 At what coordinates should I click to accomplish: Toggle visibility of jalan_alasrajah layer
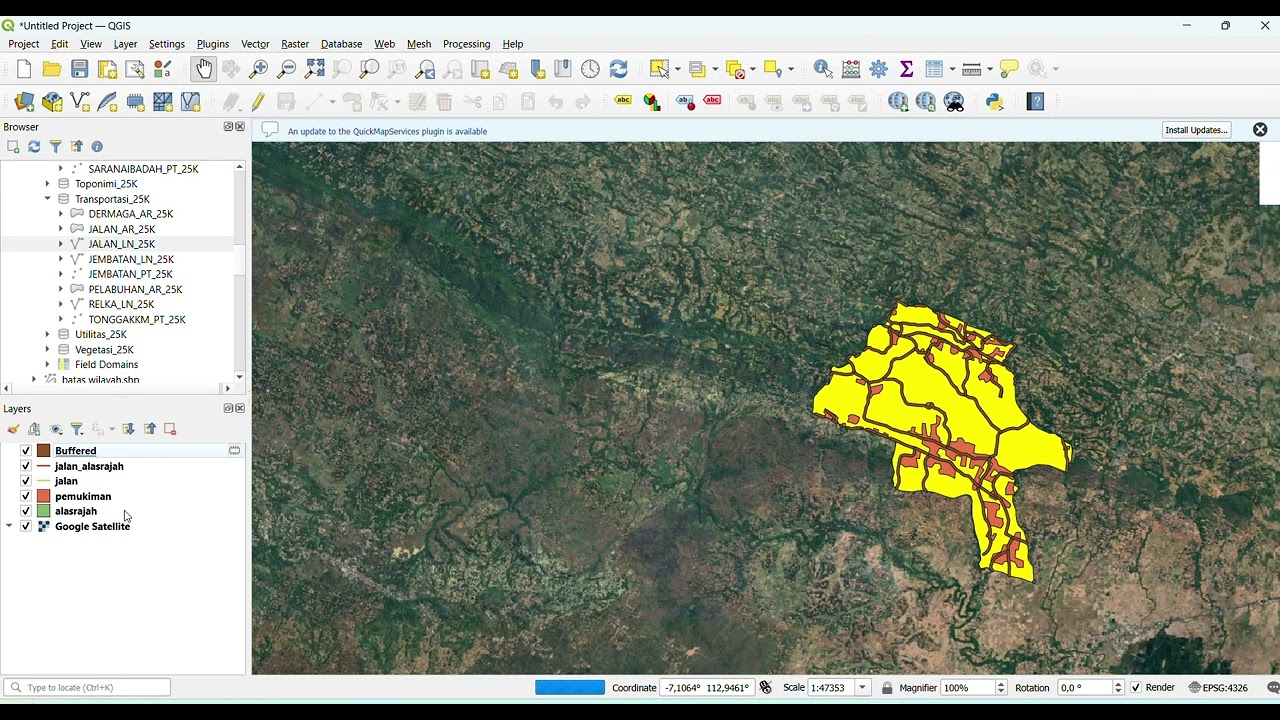pos(26,466)
